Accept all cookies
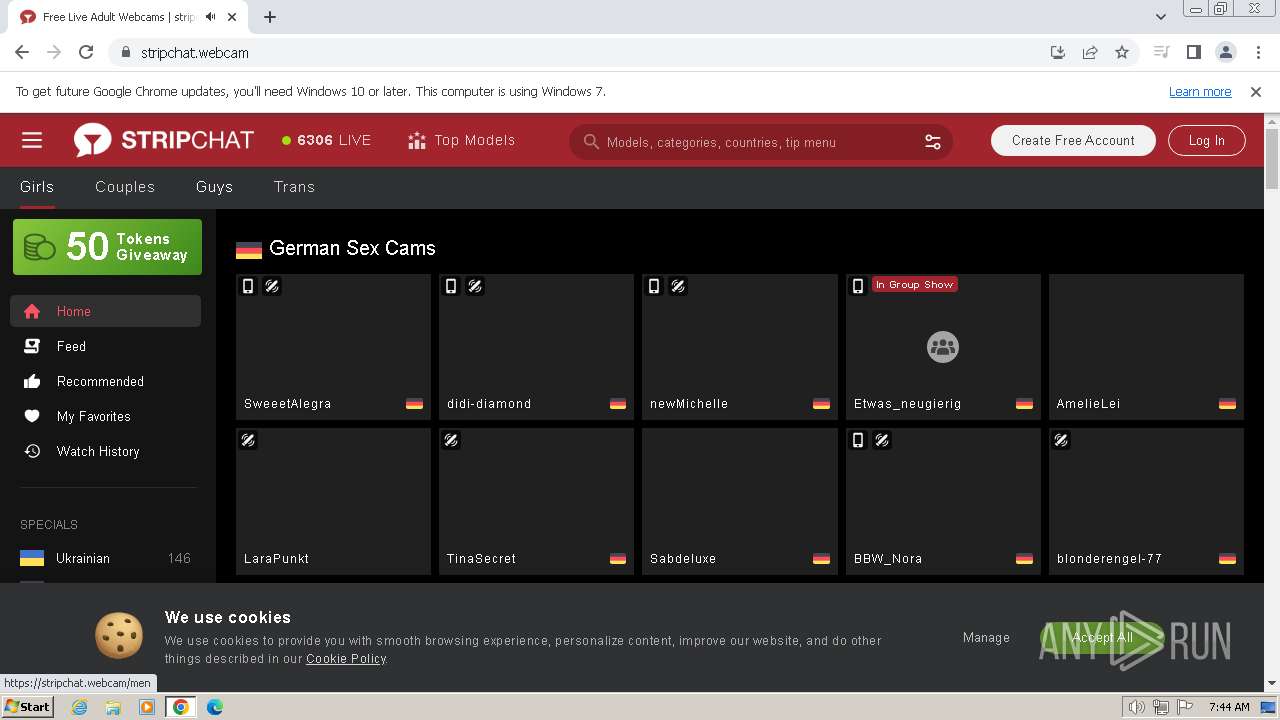The image size is (1280, 720). click(x=1102, y=638)
